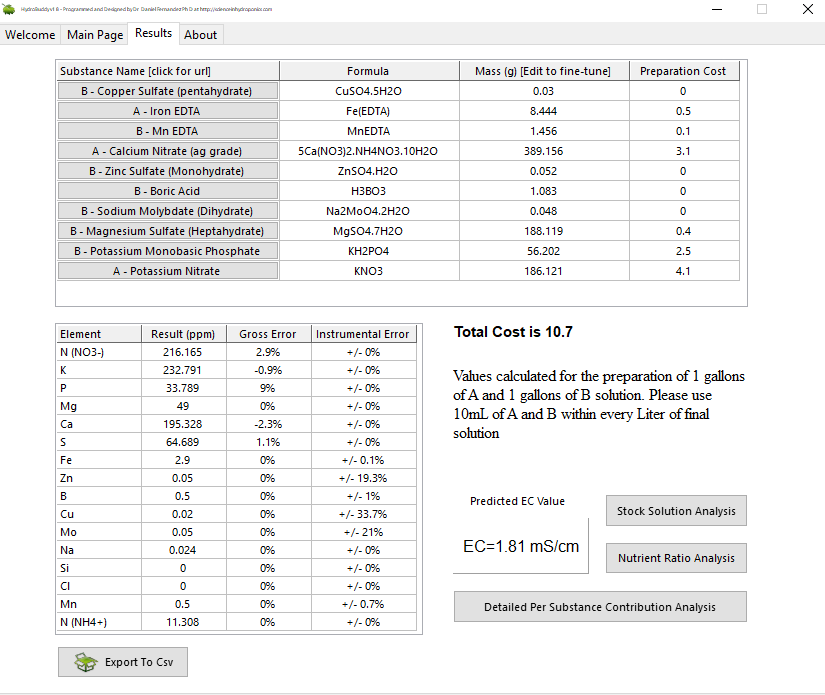Edit the Calcium Nitrate mass 389.156
Screen dimensions: 825x695
544,151
